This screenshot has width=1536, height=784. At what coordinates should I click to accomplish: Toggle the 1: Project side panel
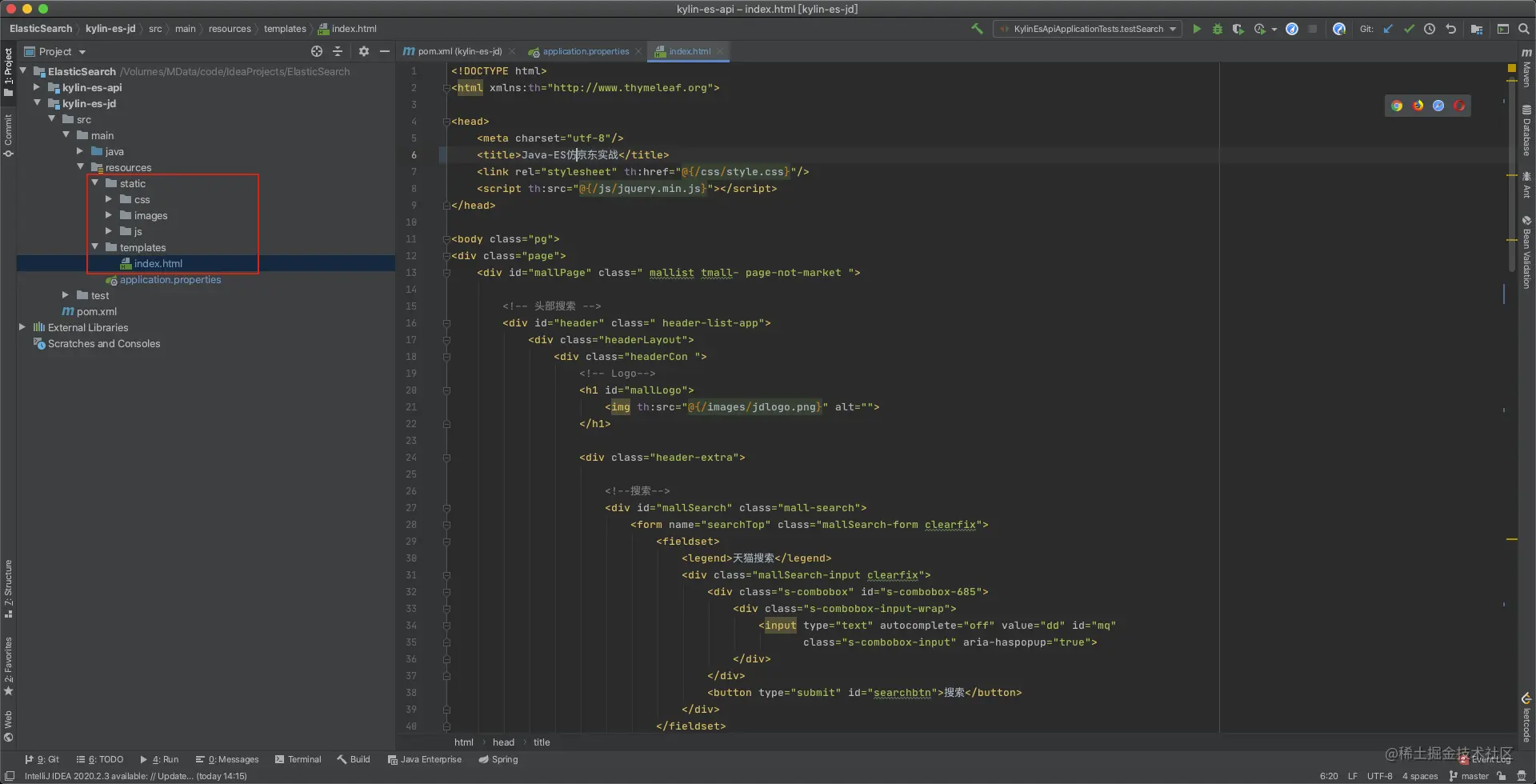click(x=8, y=72)
